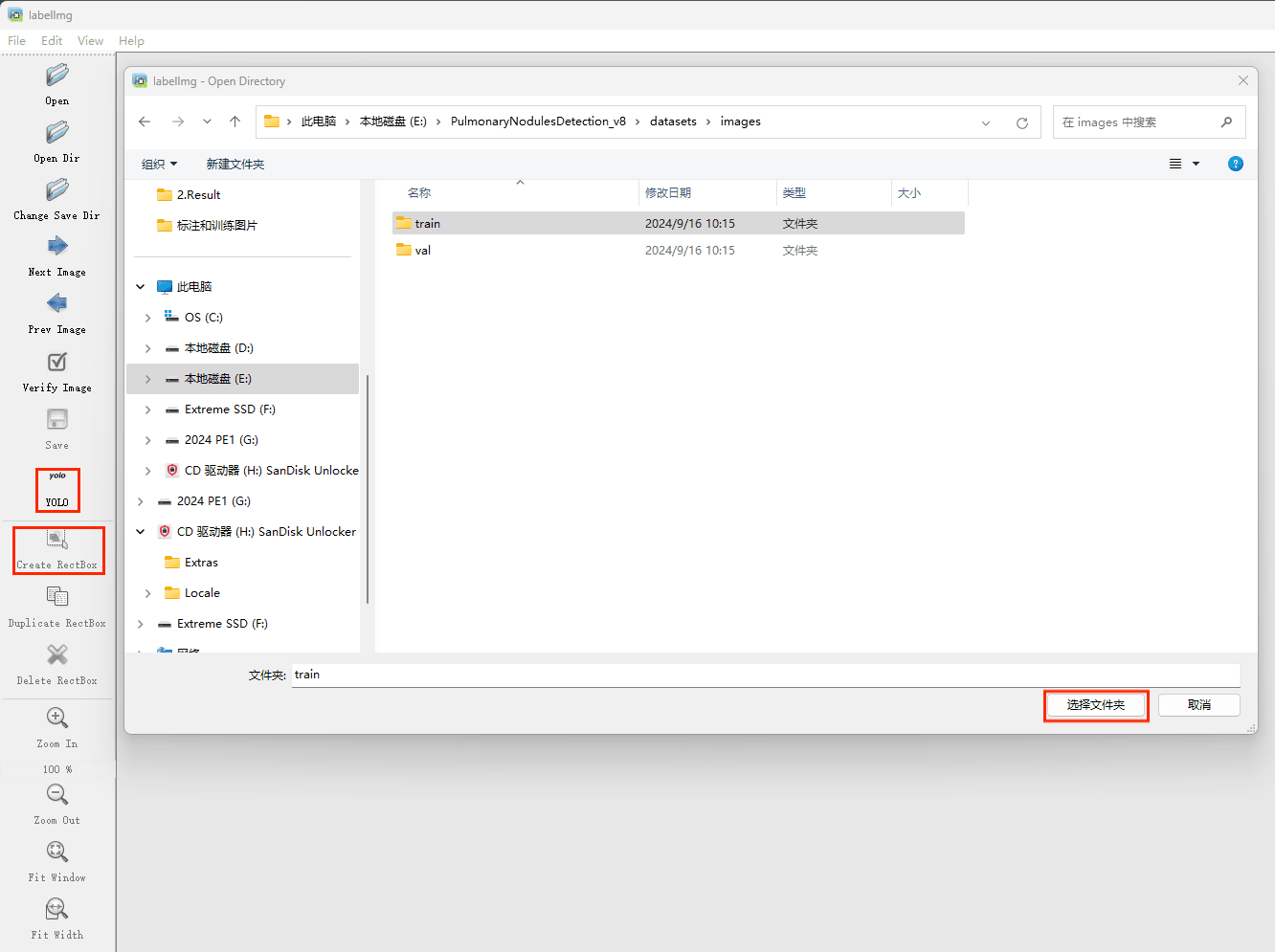Click the Up one level arrow
Screen dimensions: 1275x952
coord(235,122)
